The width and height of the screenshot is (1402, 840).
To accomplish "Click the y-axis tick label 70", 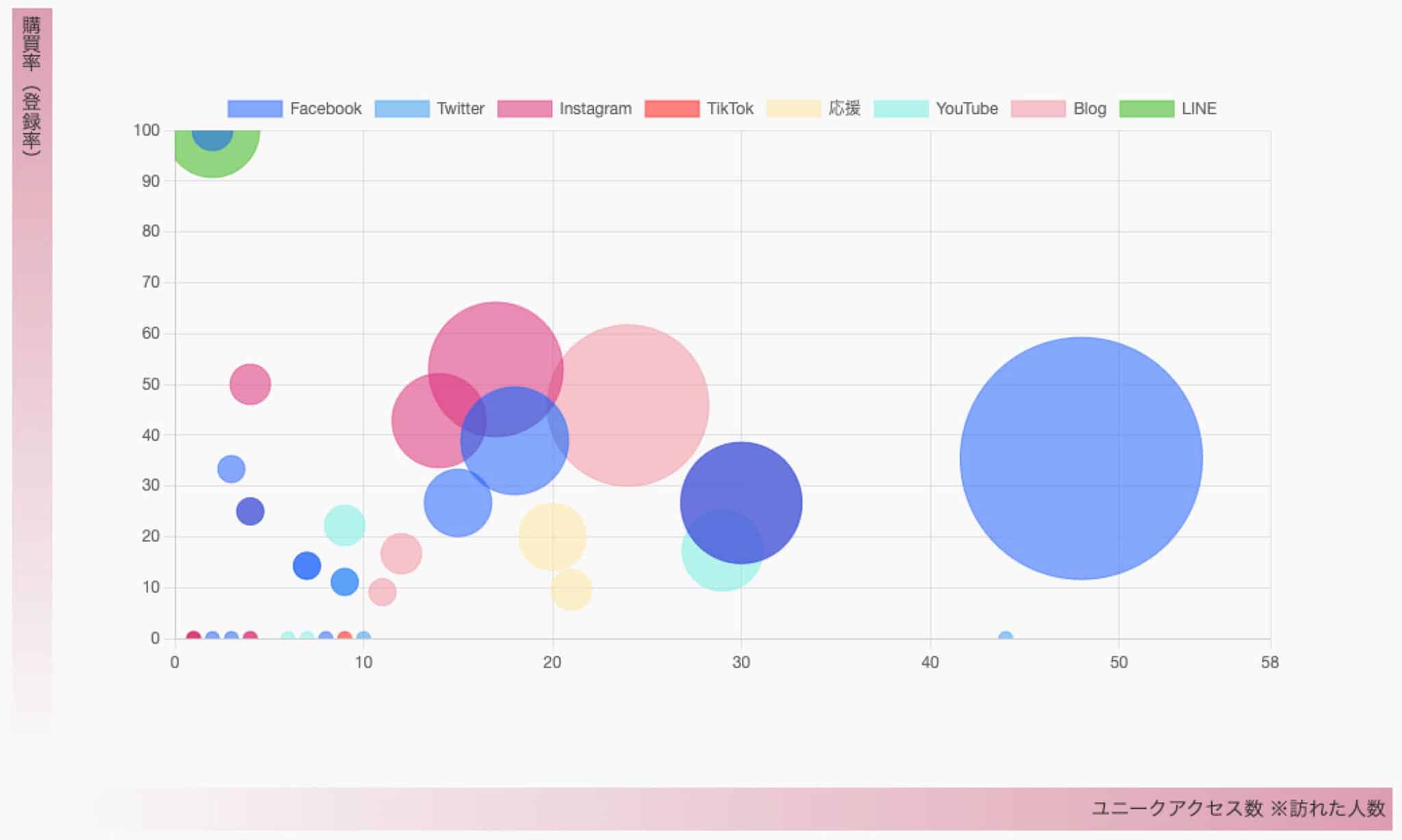I will tap(151, 282).
